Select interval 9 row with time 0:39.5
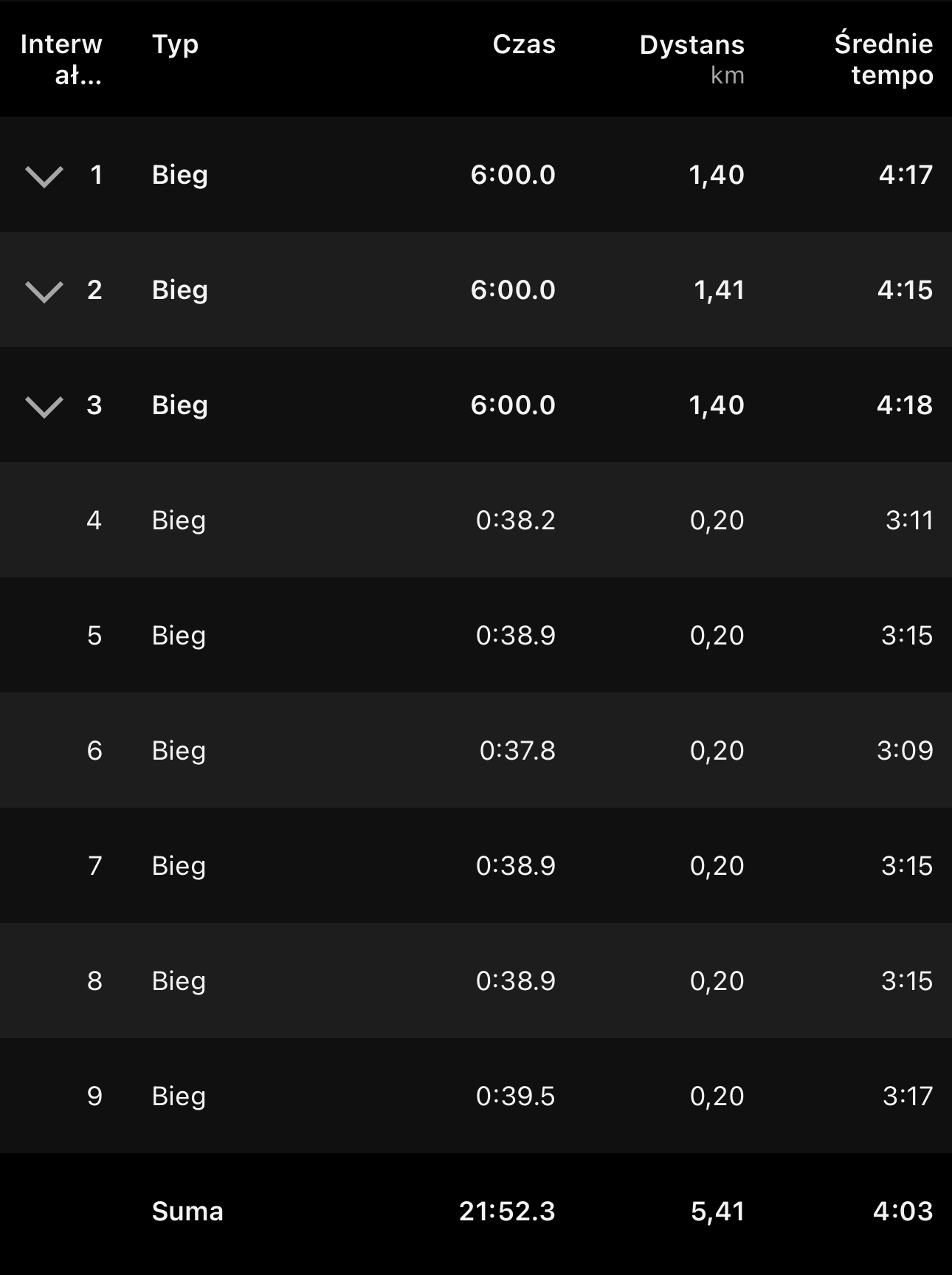The width and height of the screenshot is (952, 1275). point(515,1096)
